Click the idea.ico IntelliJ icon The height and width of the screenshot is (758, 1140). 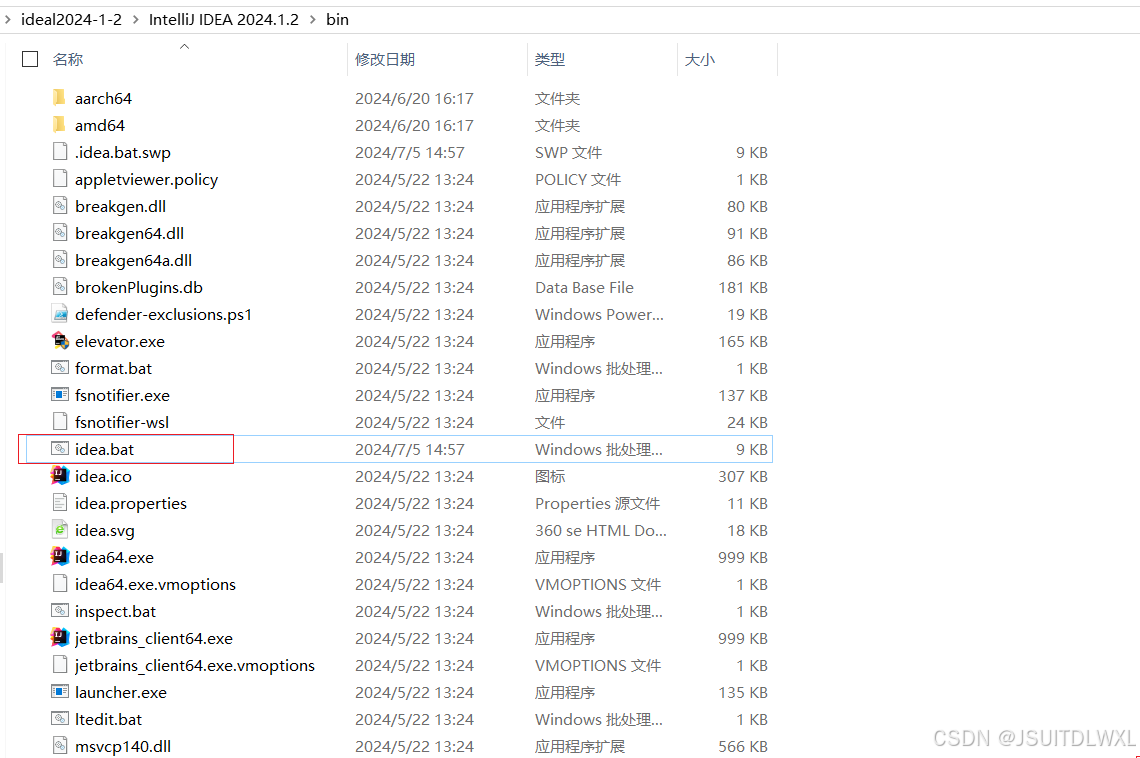coord(60,475)
